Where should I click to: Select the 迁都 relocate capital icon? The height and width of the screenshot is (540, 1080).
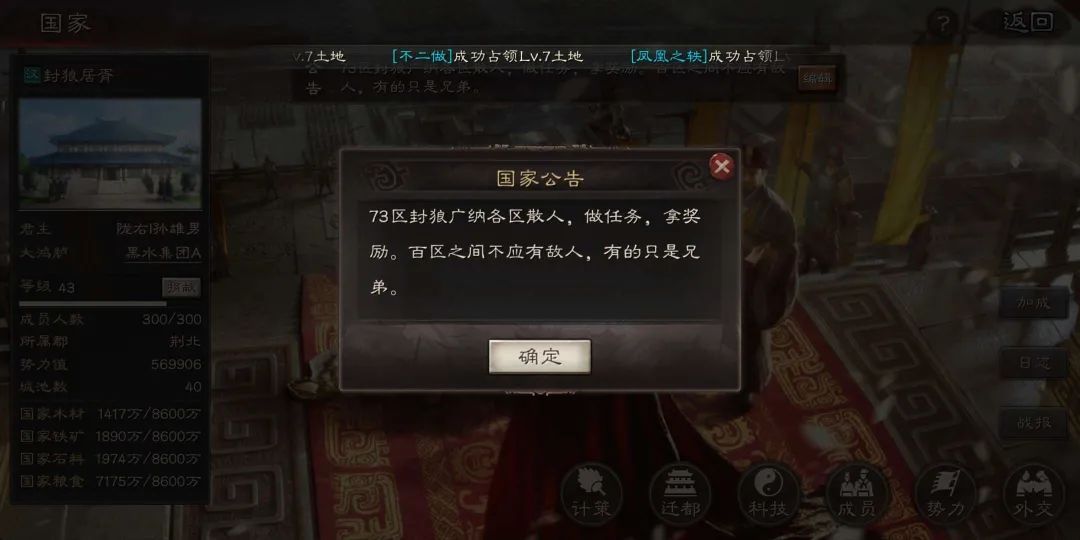click(x=681, y=494)
